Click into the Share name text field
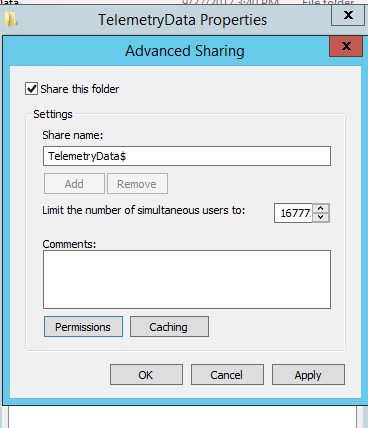 coord(187,156)
